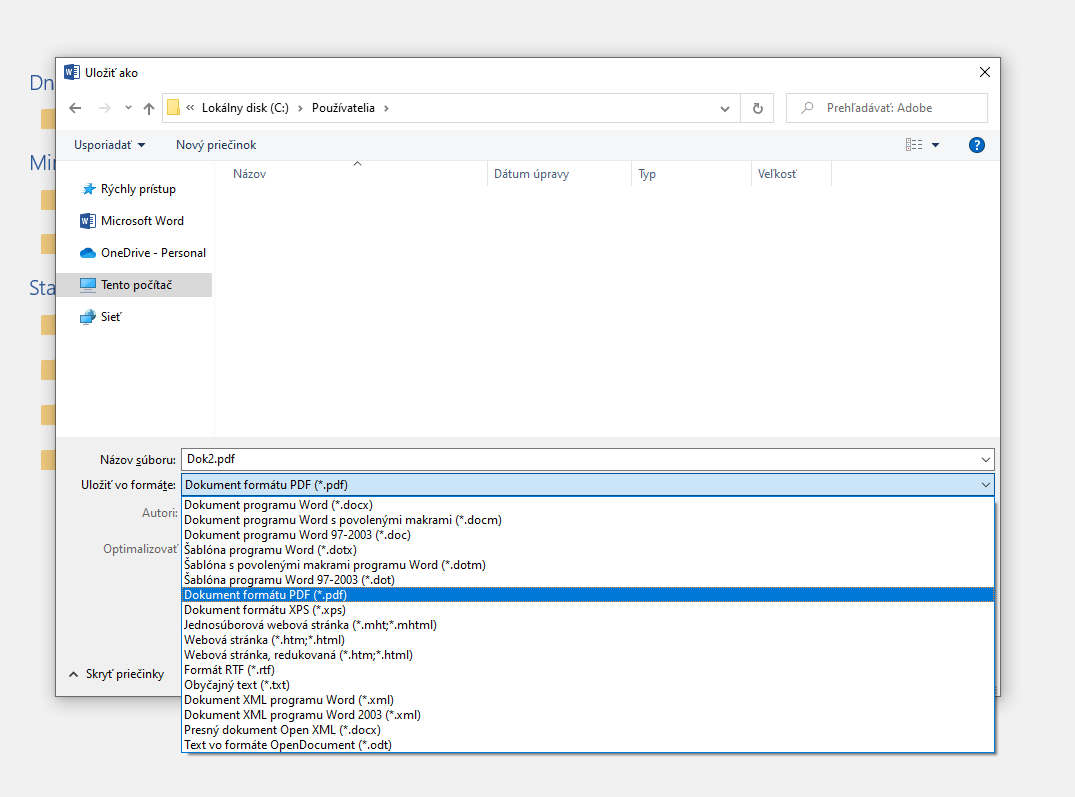The height and width of the screenshot is (797, 1075).
Task: Show hidden path via double chevron
Action: pos(190,108)
